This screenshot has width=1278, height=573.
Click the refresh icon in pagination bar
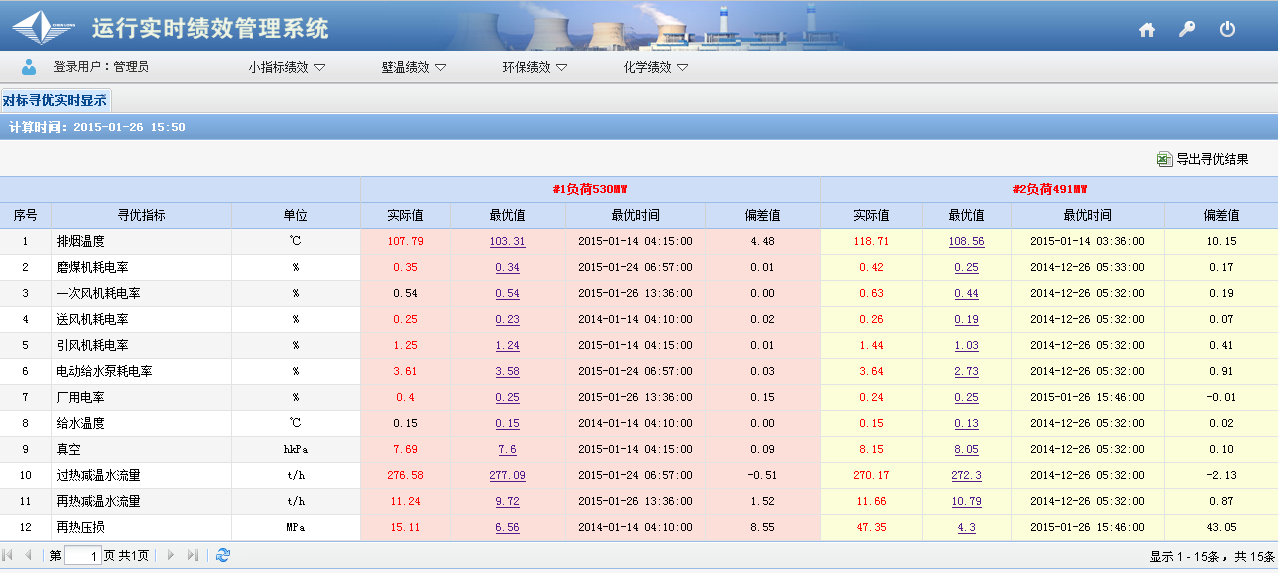223,555
